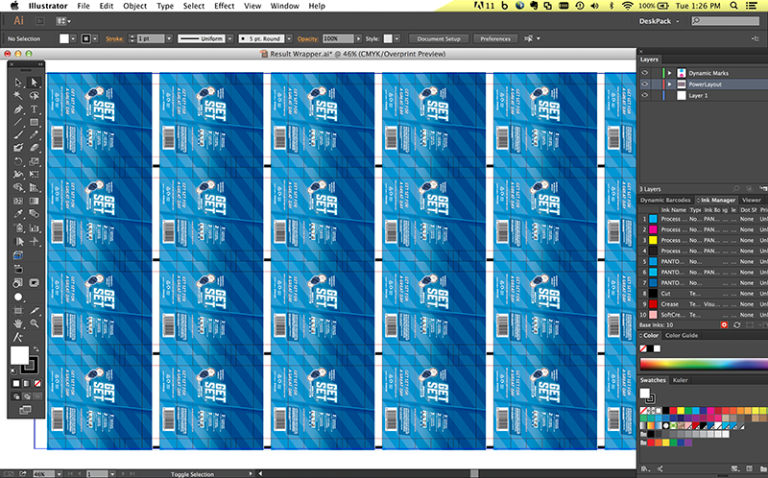The height and width of the screenshot is (478, 768).
Task: Hide the Dynamic Marks layer
Action: tap(645, 73)
